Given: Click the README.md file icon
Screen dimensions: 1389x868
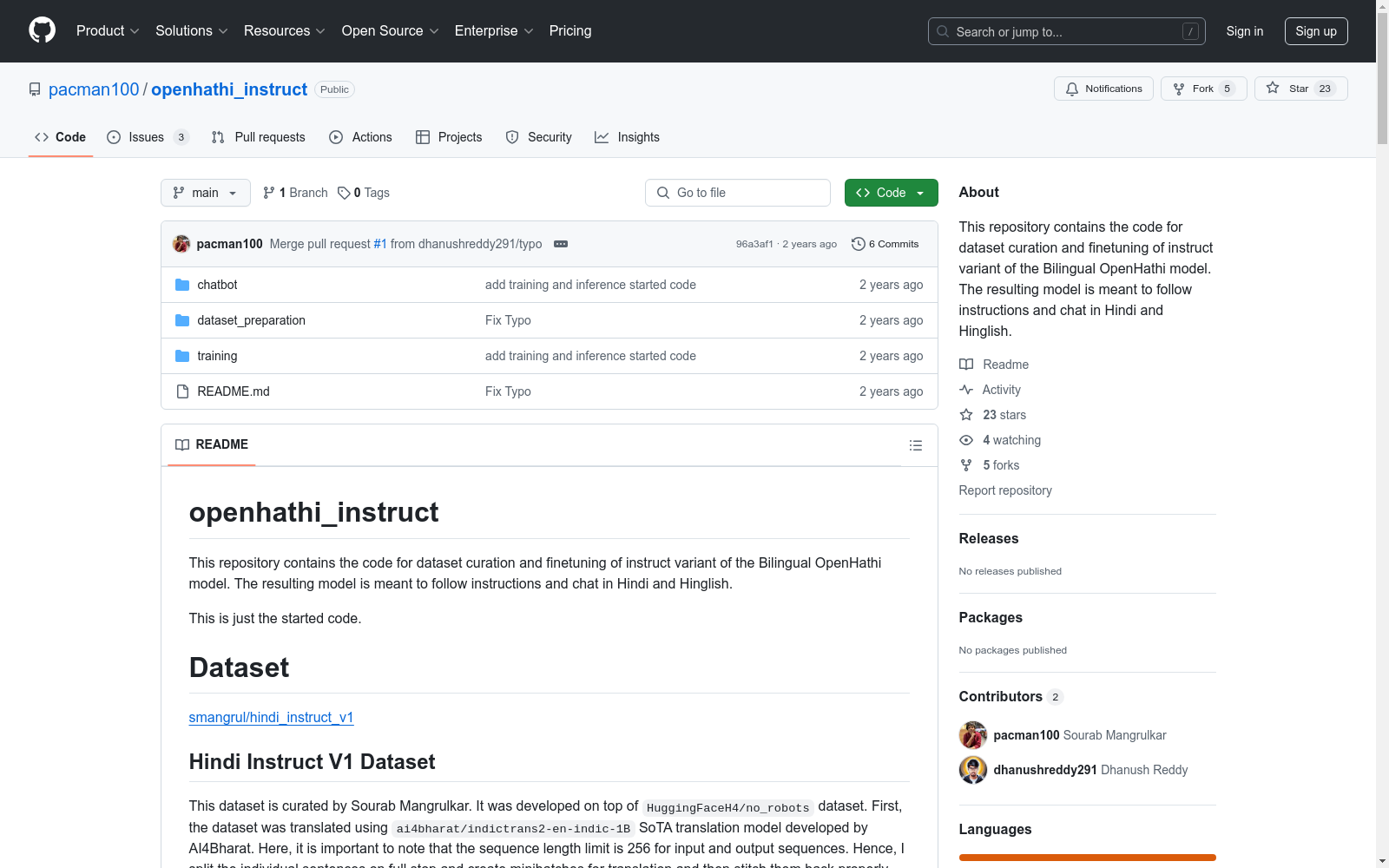Looking at the screenshot, I should click(182, 391).
